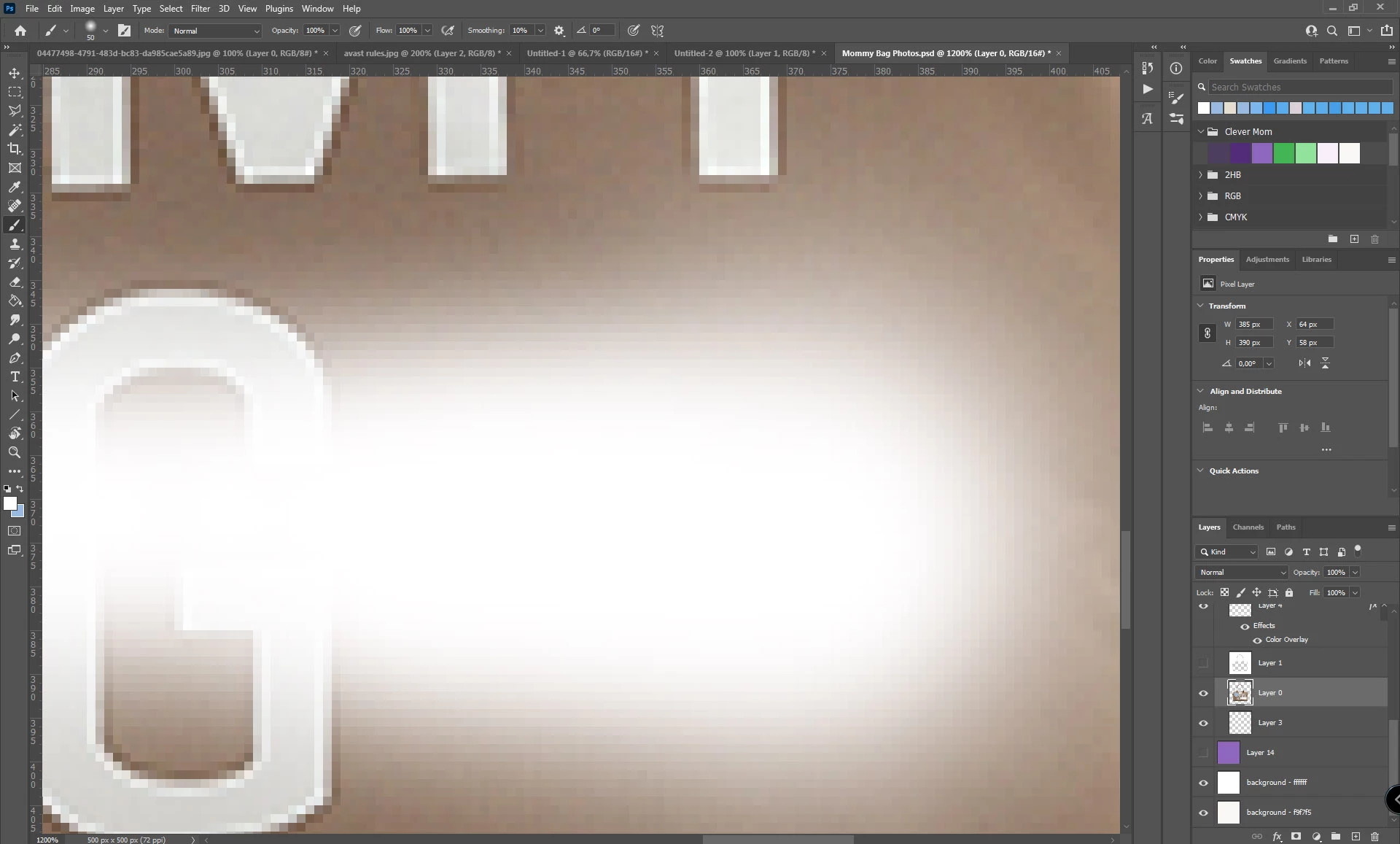
Task: Select the Crop tool
Action: 15,149
